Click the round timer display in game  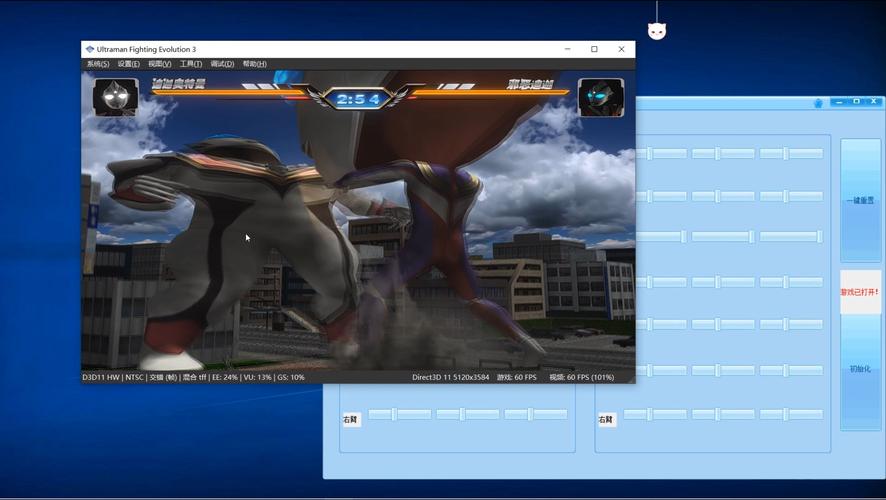358,99
